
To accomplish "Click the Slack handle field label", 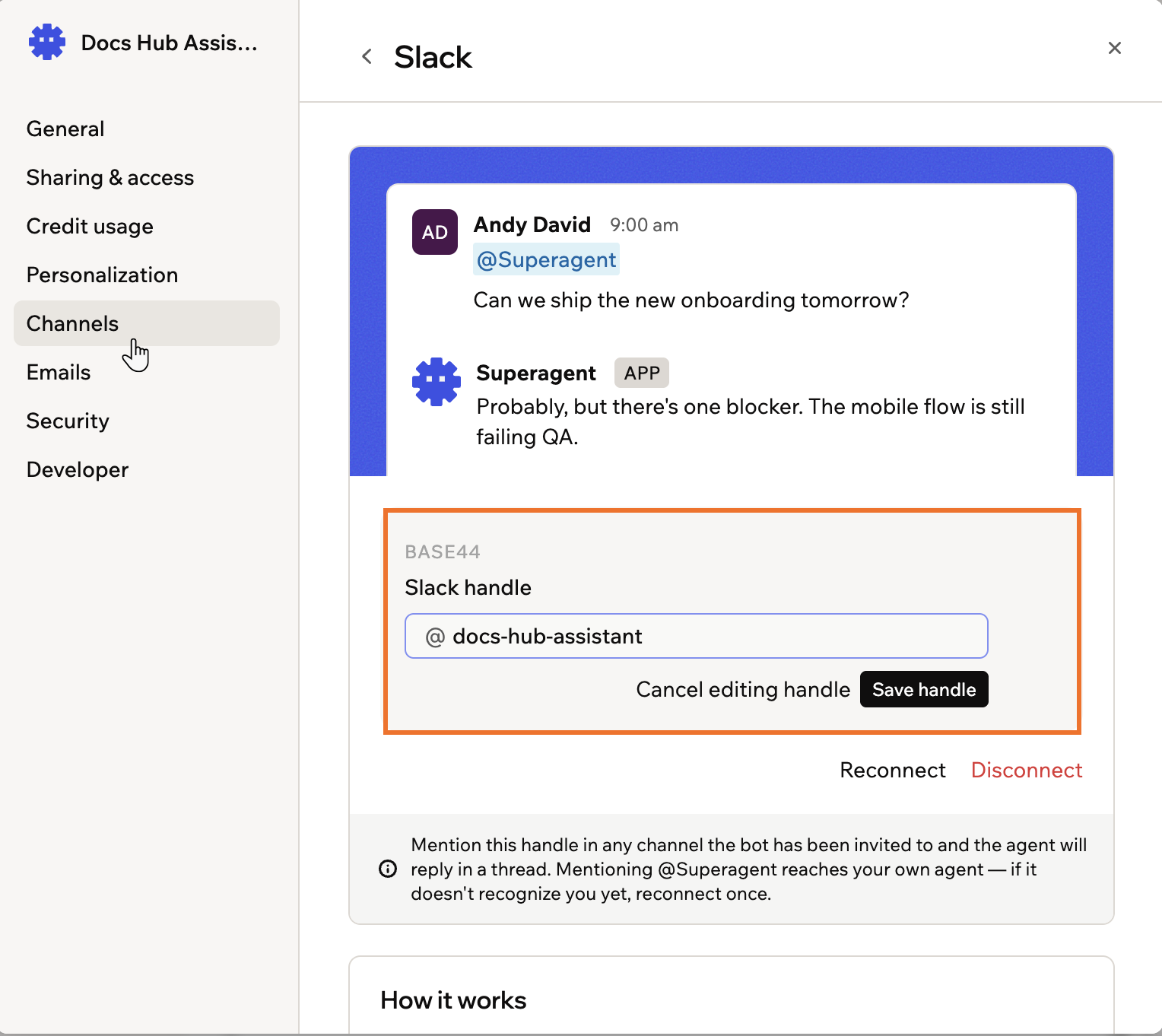I will click(468, 587).
